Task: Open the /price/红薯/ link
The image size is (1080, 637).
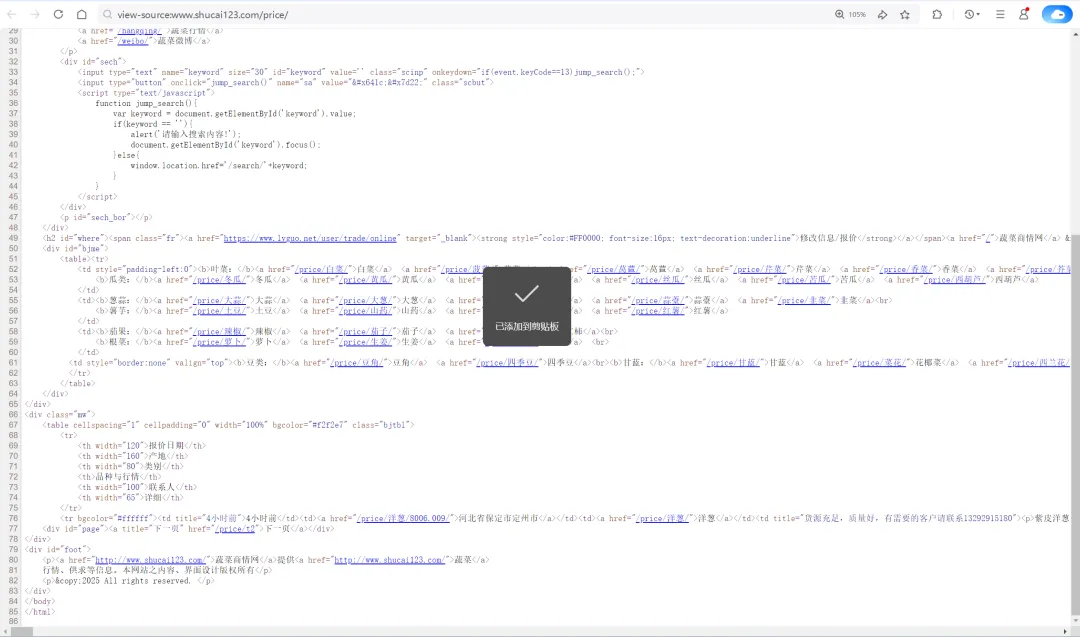Action: pyautogui.click(x=658, y=311)
